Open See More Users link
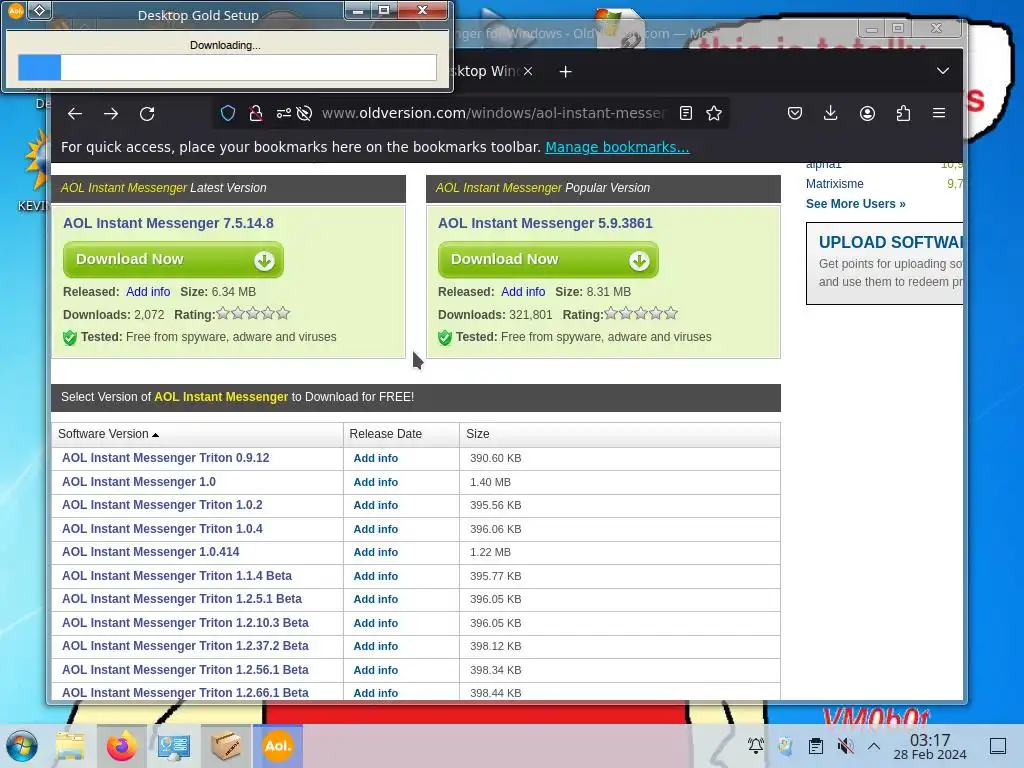1024x768 pixels. (856, 204)
